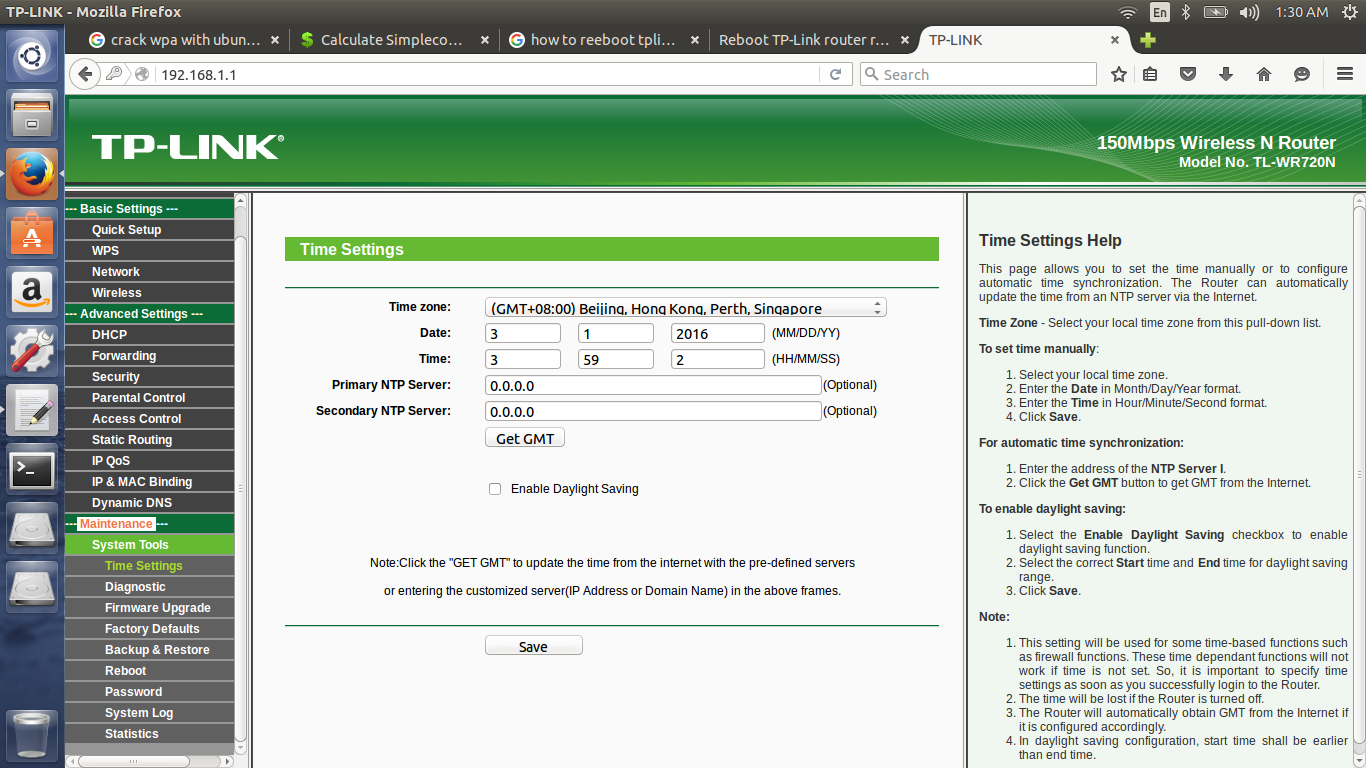Open the Files manager in launcher

pos(33,115)
